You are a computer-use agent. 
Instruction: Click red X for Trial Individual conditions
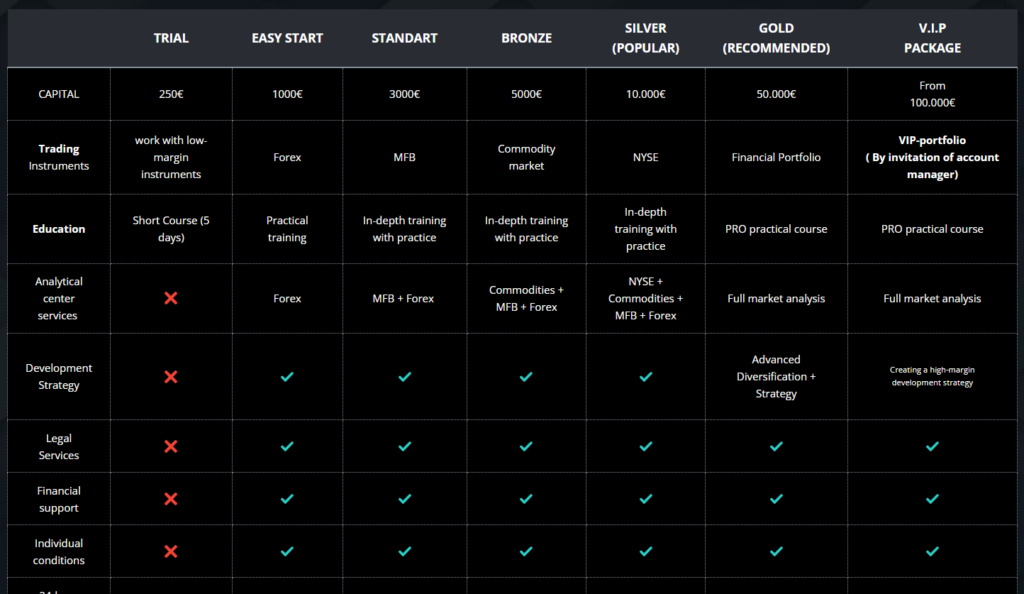171,551
